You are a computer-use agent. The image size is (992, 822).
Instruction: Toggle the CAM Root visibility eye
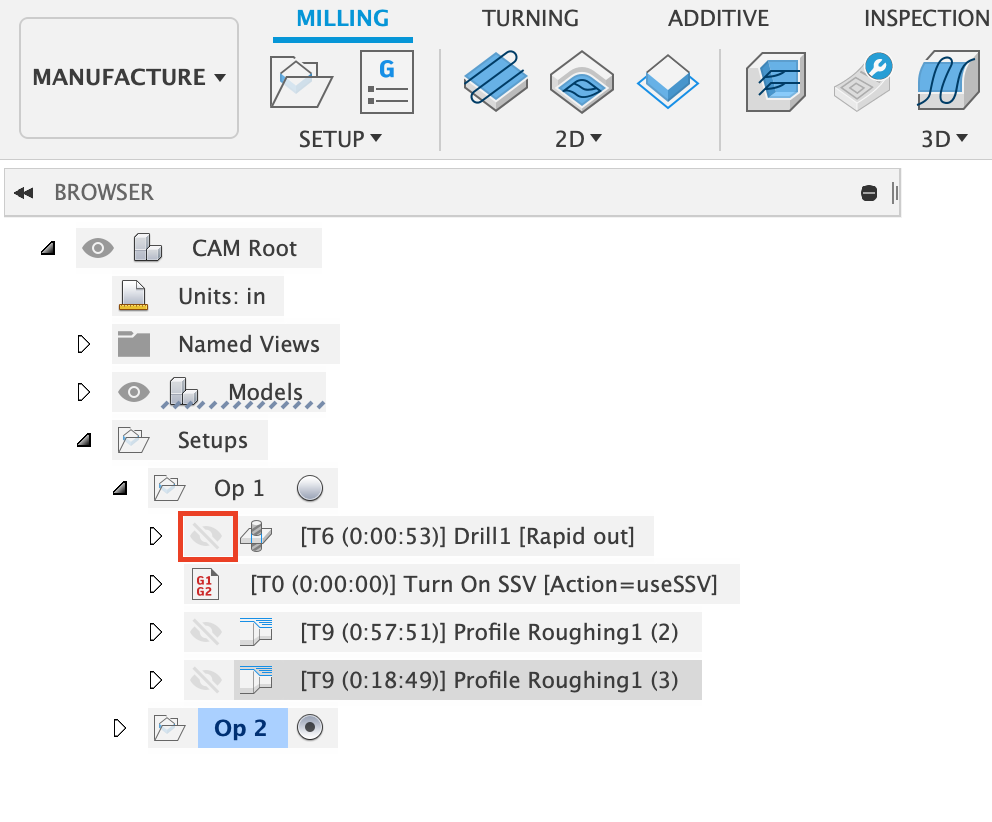coord(97,247)
